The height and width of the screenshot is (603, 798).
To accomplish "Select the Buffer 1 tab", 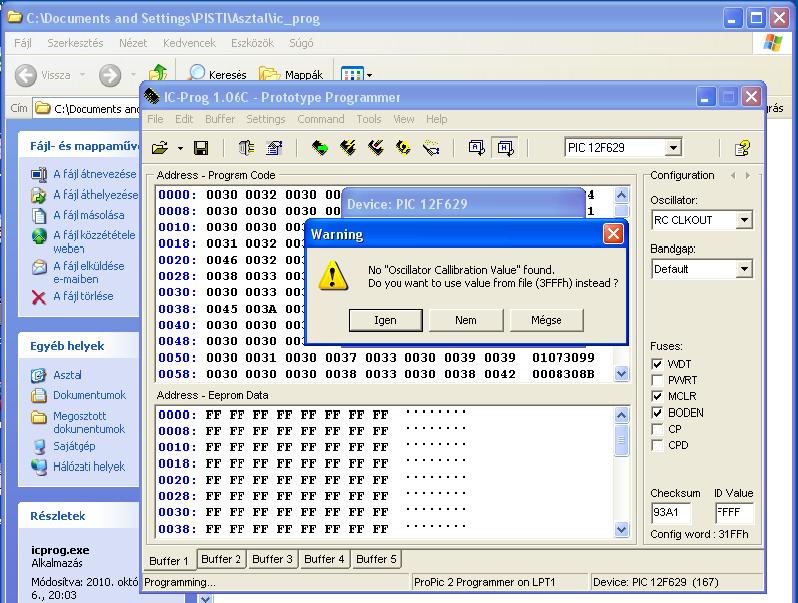I will point(169,560).
